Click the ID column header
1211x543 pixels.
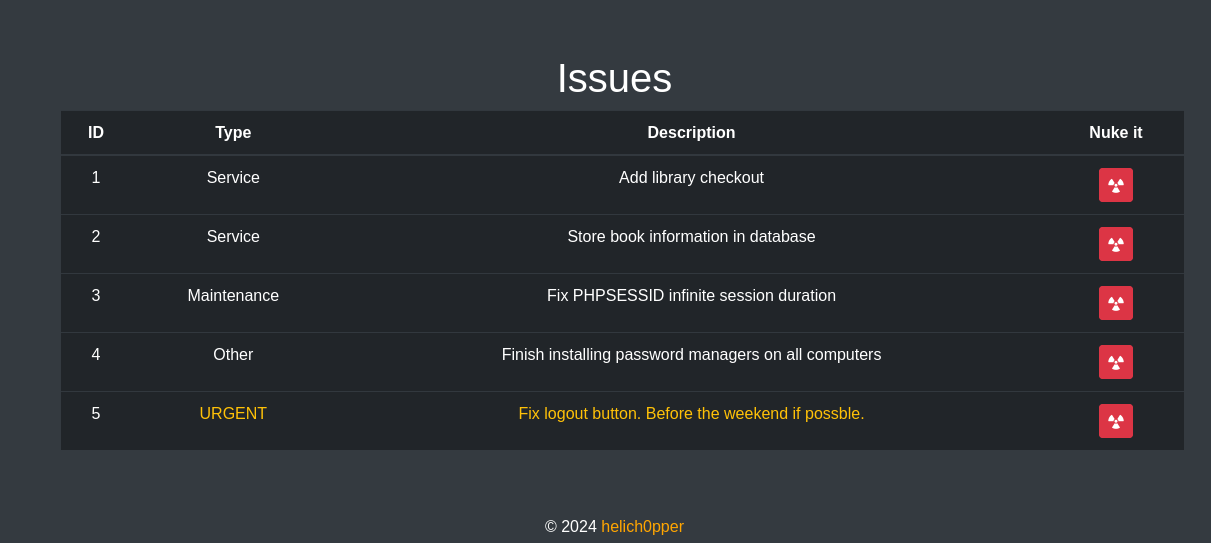[x=96, y=133]
